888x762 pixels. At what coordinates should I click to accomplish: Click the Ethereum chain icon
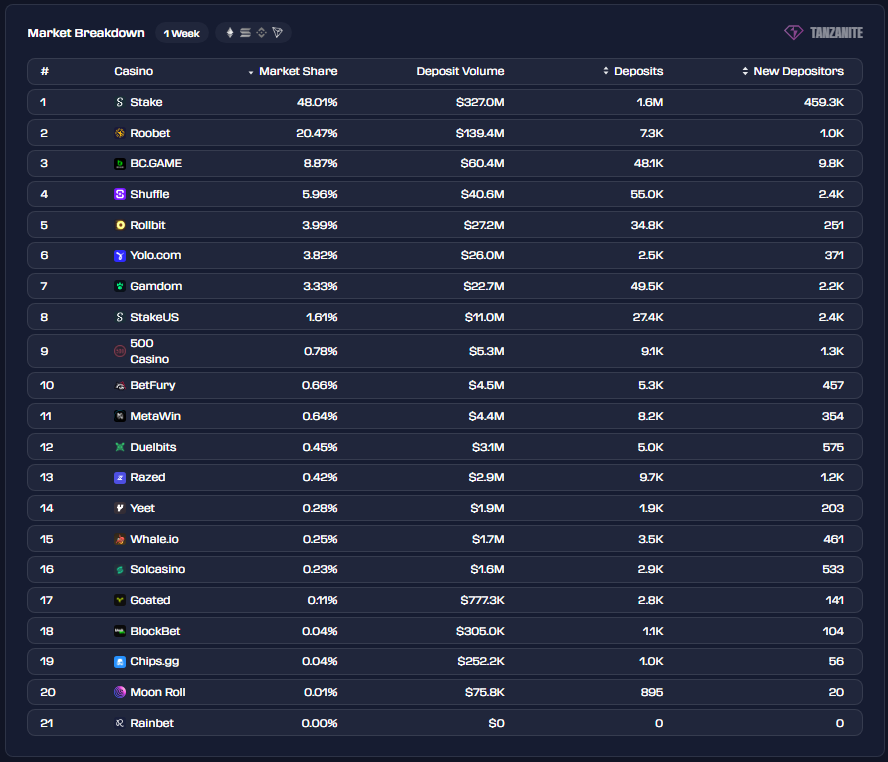pyautogui.click(x=230, y=33)
